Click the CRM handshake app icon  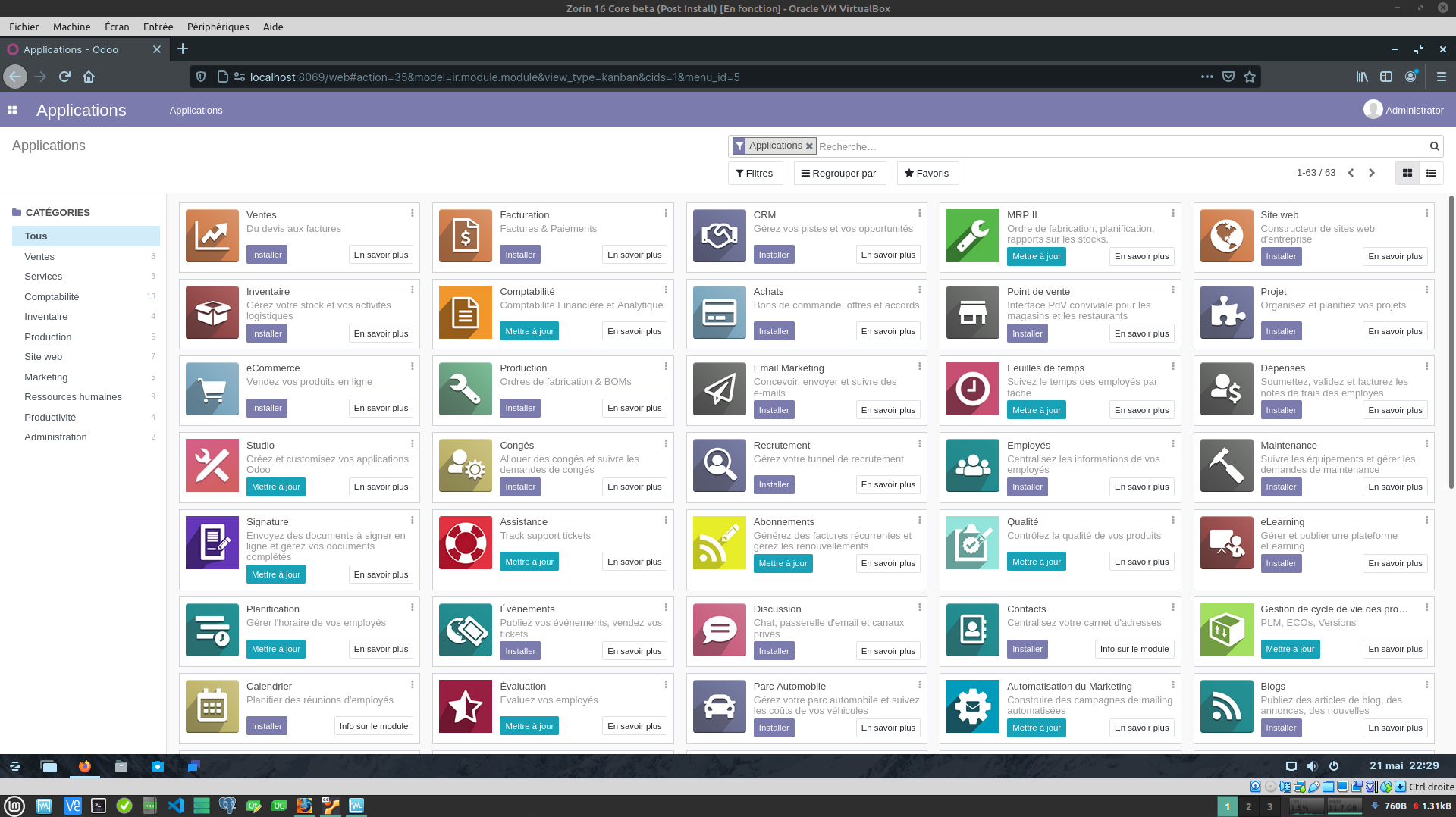(719, 236)
